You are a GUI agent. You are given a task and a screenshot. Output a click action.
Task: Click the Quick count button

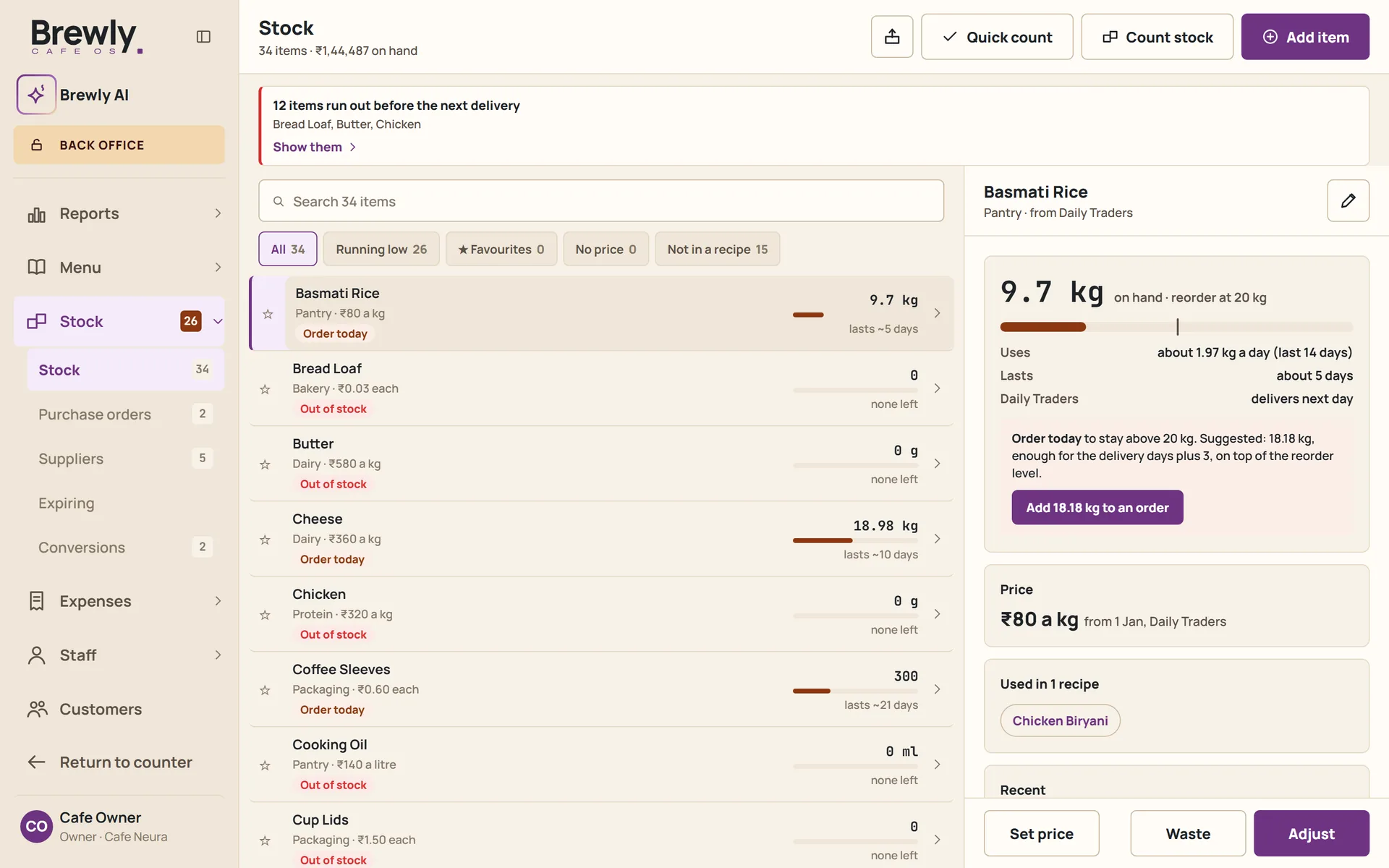997,37
